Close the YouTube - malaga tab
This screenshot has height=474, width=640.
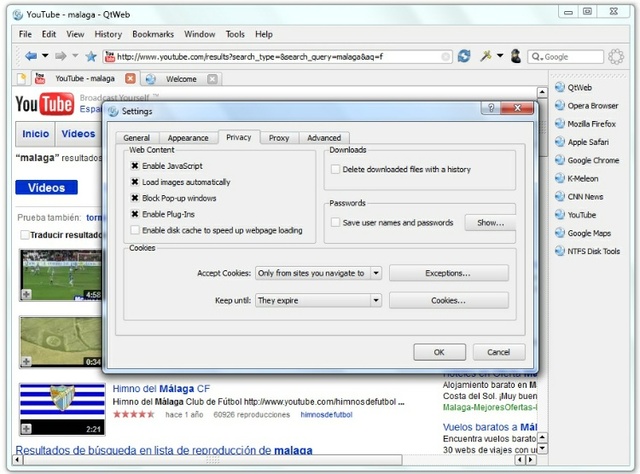tap(130, 78)
